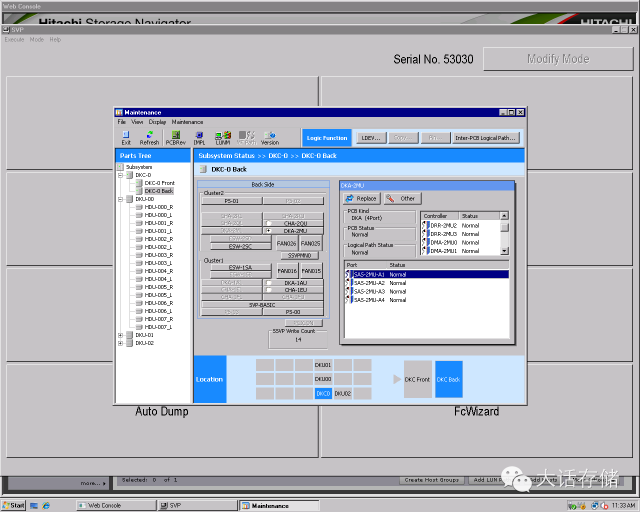Viewport: 640px width, 512px height.
Task: Expand the DKU-02 tree node
Action: [121, 343]
